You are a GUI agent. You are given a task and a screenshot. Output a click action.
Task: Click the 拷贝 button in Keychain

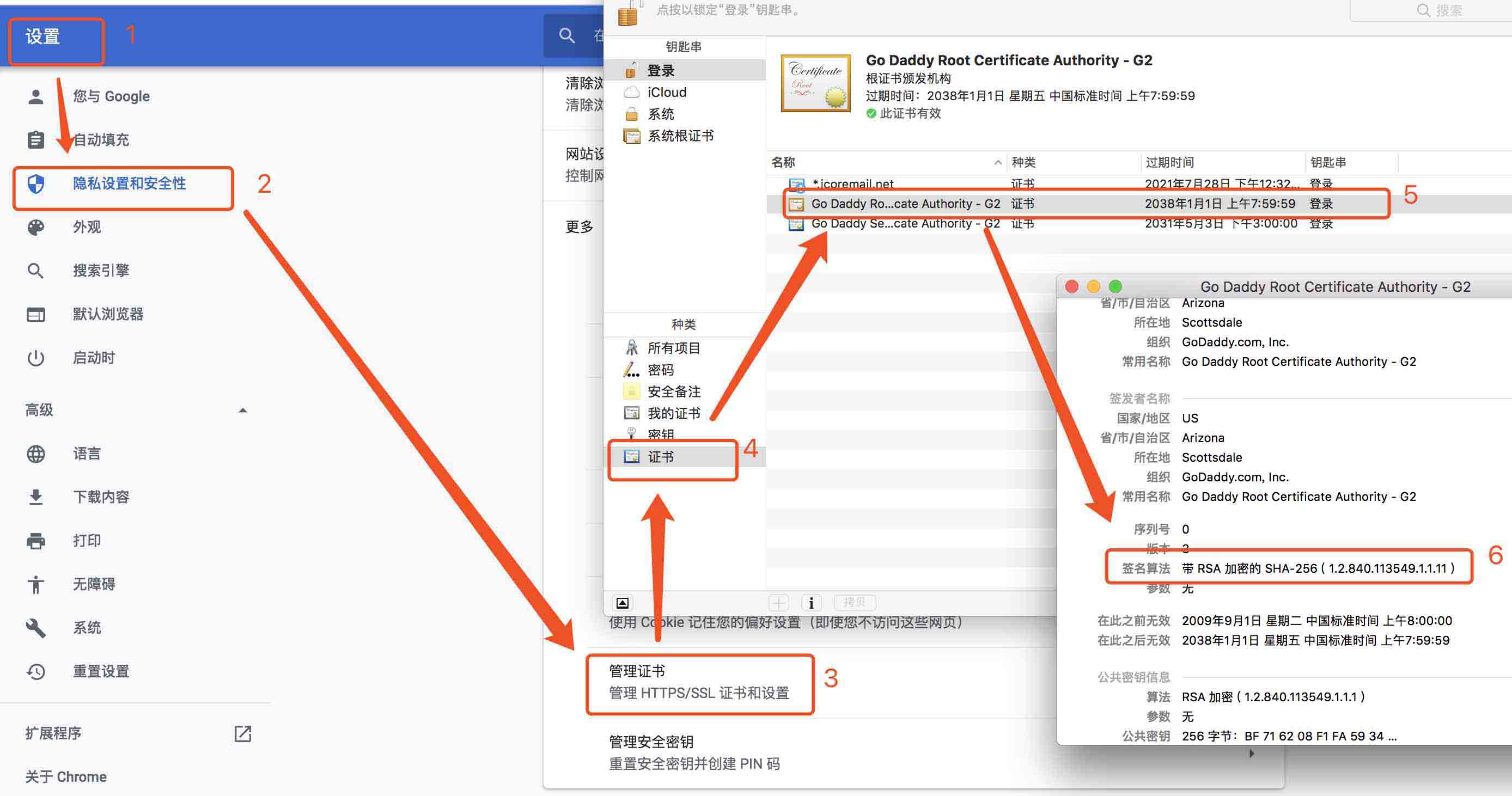pos(855,602)
